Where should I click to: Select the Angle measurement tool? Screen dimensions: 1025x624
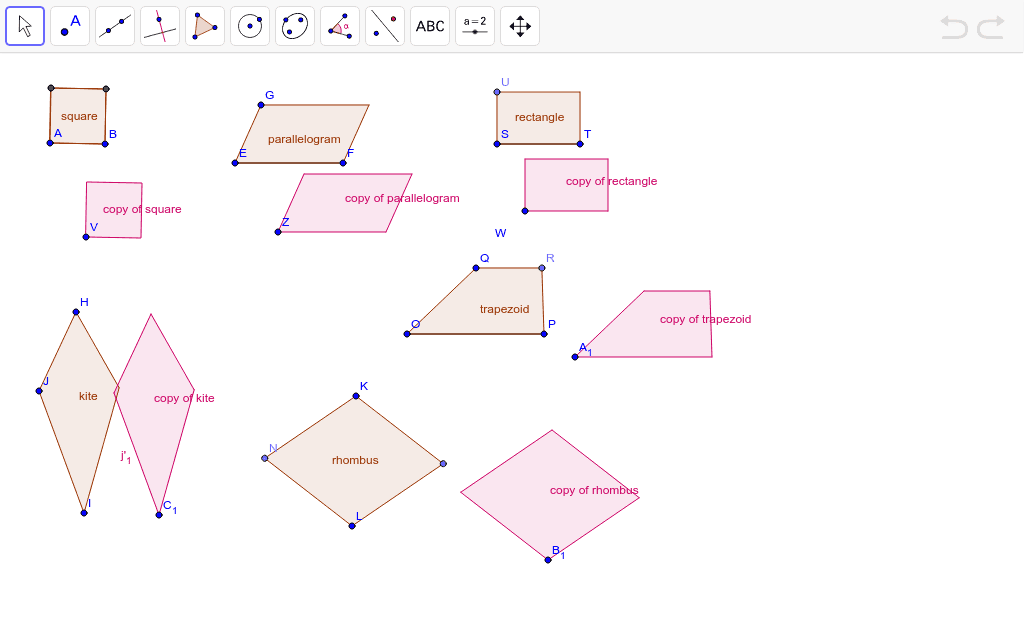[340, 26]
